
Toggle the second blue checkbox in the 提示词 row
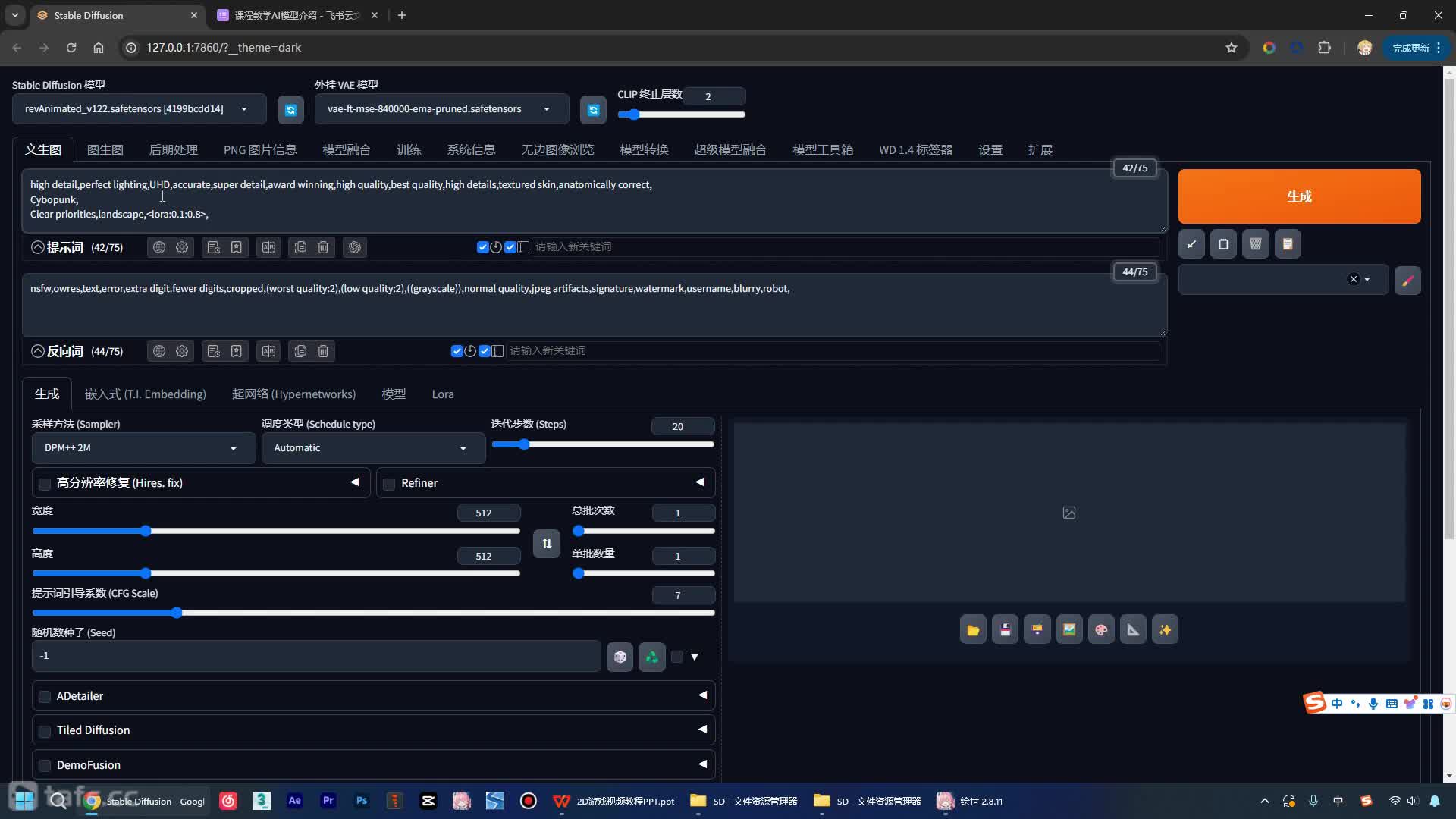pyautogui.click(x=510, y=247)
